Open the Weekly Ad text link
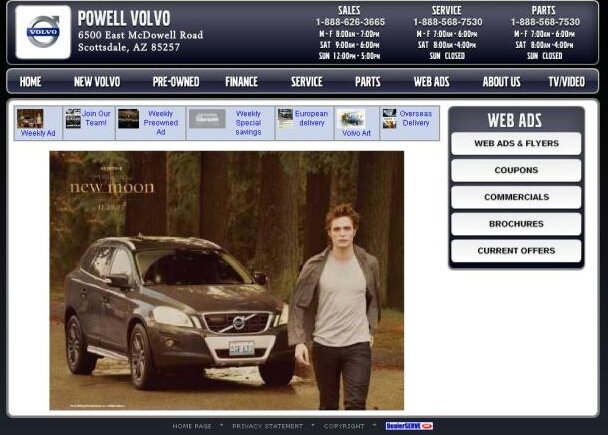Screen dimensions: 608x435 38,133
